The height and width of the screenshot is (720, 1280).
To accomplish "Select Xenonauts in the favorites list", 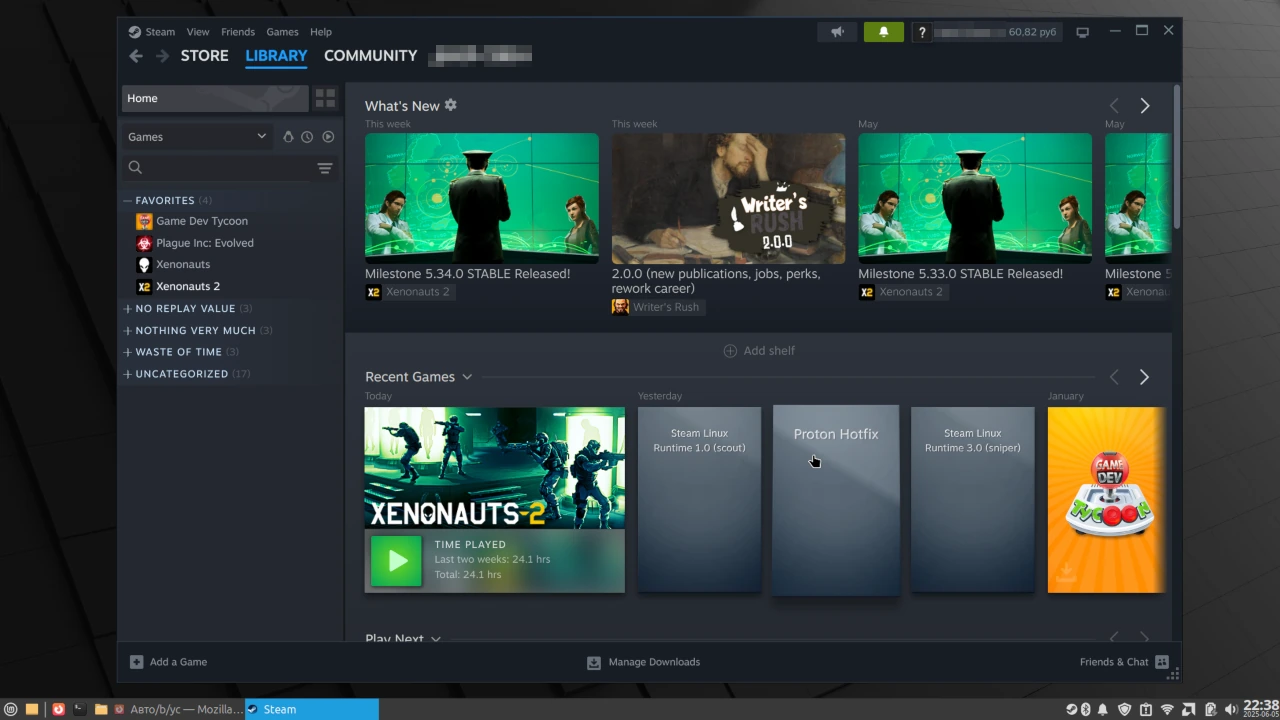I will [x=183, y=265].
